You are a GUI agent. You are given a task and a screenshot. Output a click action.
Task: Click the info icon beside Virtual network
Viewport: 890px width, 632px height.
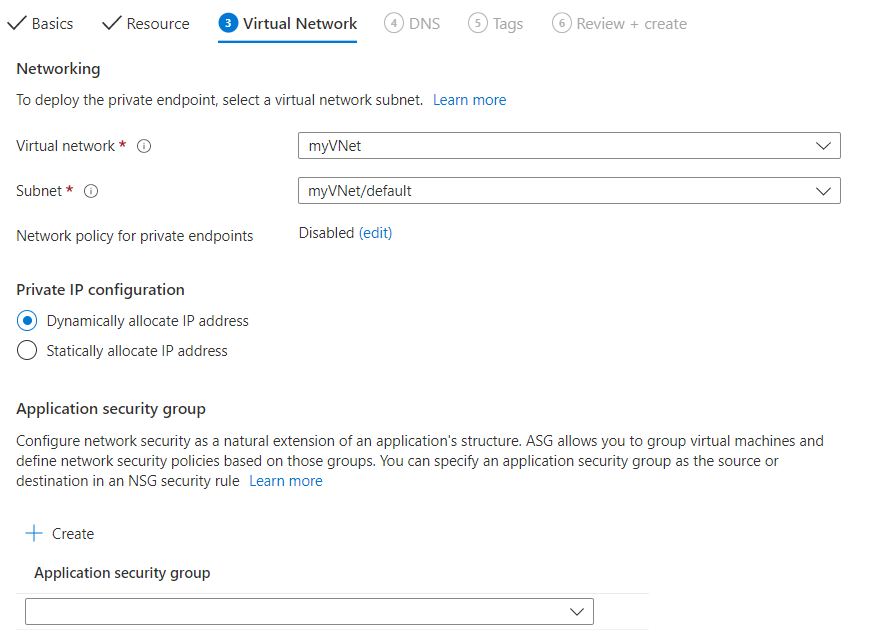tap(144, 146)
